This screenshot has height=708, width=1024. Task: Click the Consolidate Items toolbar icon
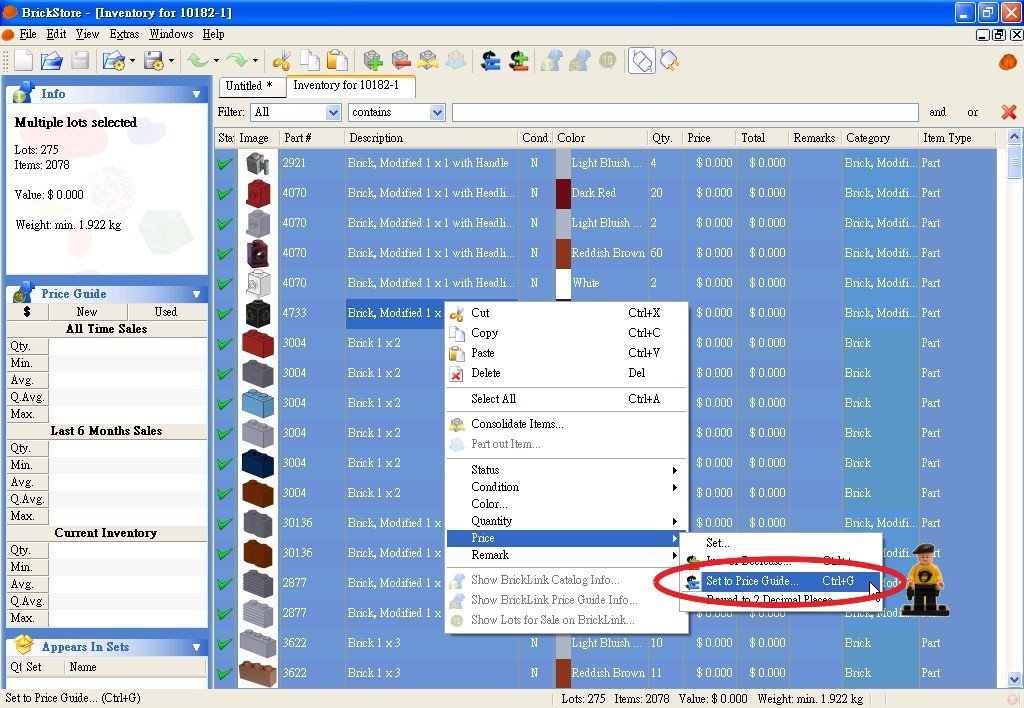[x=428, y=61]
